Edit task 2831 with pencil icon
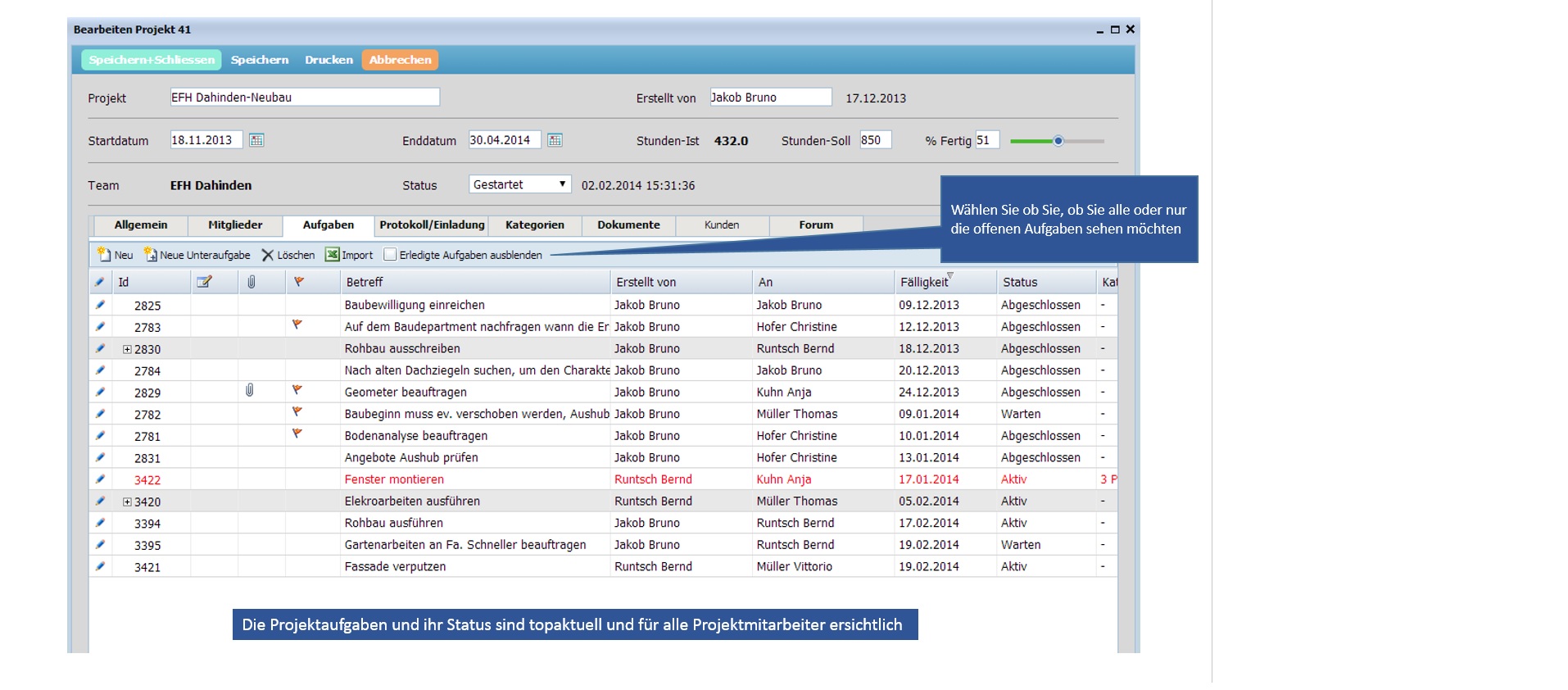This screenshot has width=1568, height=690. tap(100, 457)
